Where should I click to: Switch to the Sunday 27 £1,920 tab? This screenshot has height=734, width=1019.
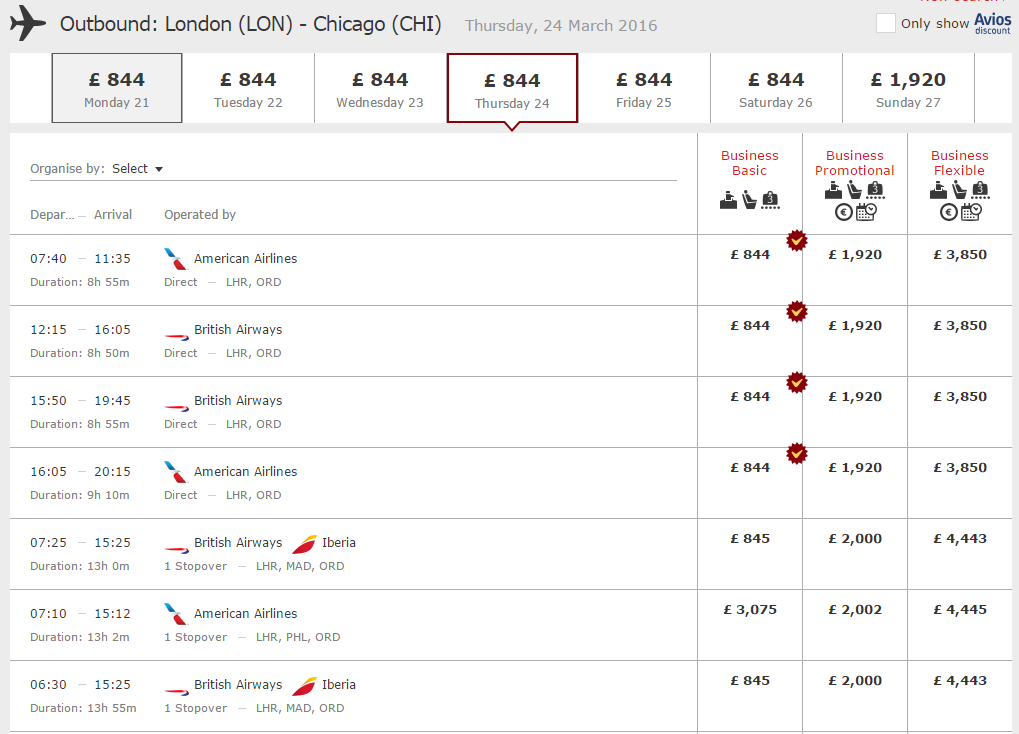tap(908, 88)
